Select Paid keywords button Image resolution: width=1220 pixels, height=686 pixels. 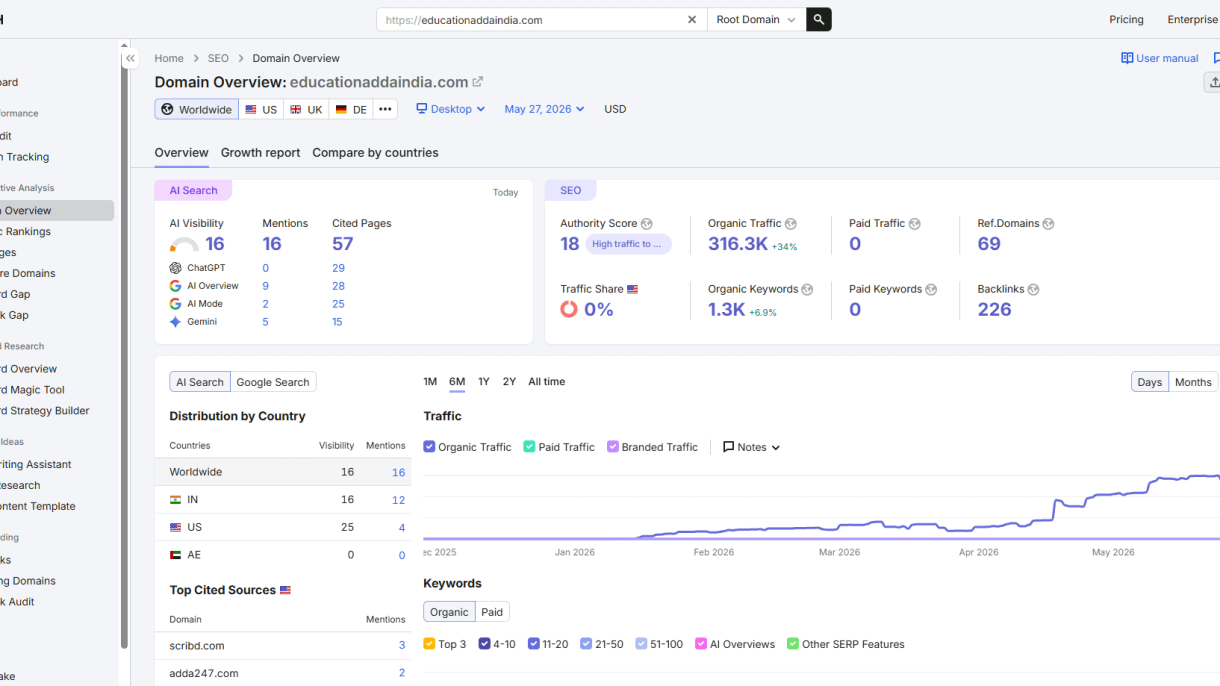(492, 612)
